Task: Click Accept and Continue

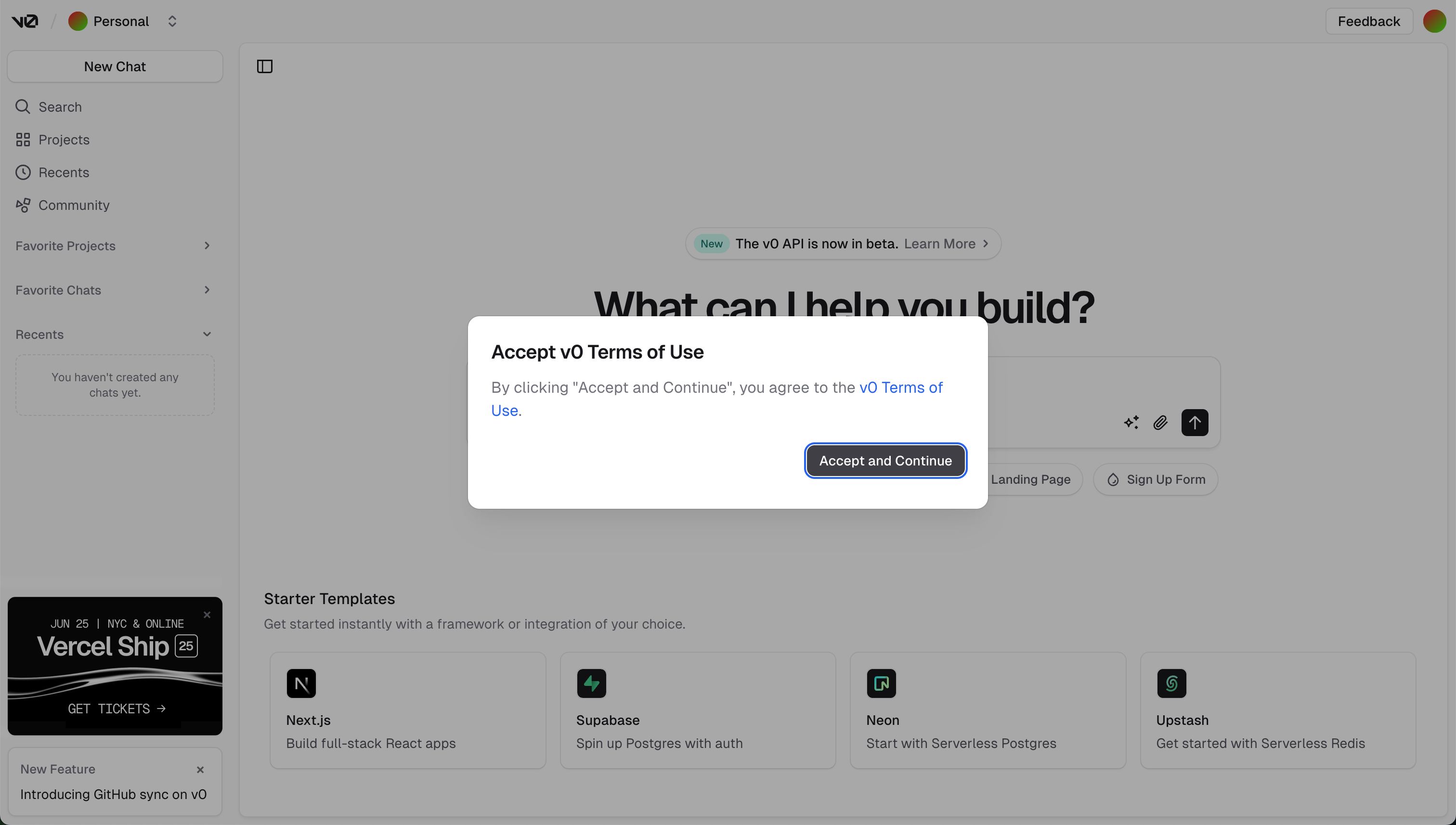Action: click(x=885, y=461)
